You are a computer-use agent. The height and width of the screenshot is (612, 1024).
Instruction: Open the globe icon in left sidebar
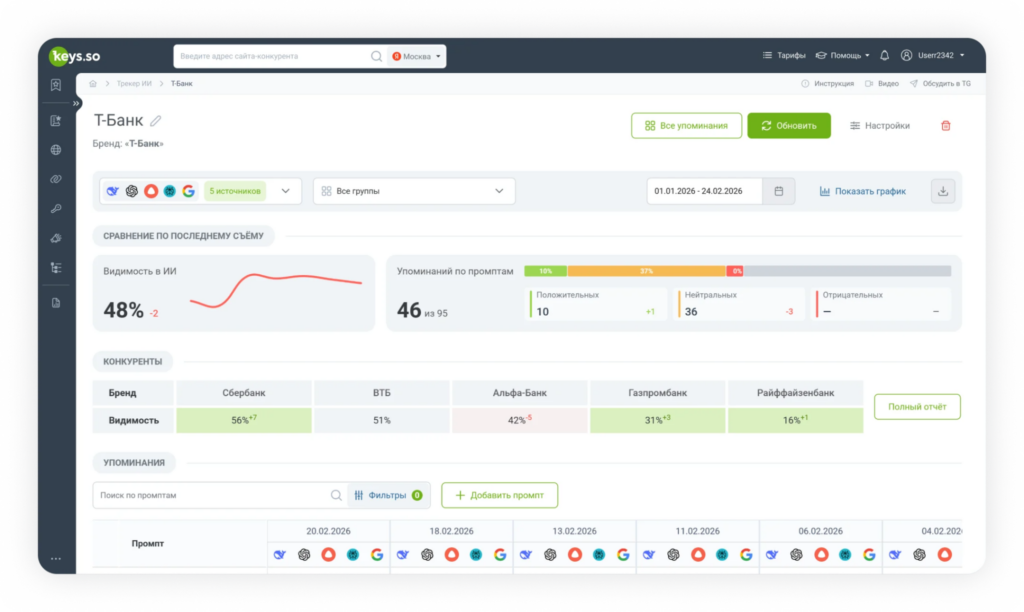click(x=56, y=150)
